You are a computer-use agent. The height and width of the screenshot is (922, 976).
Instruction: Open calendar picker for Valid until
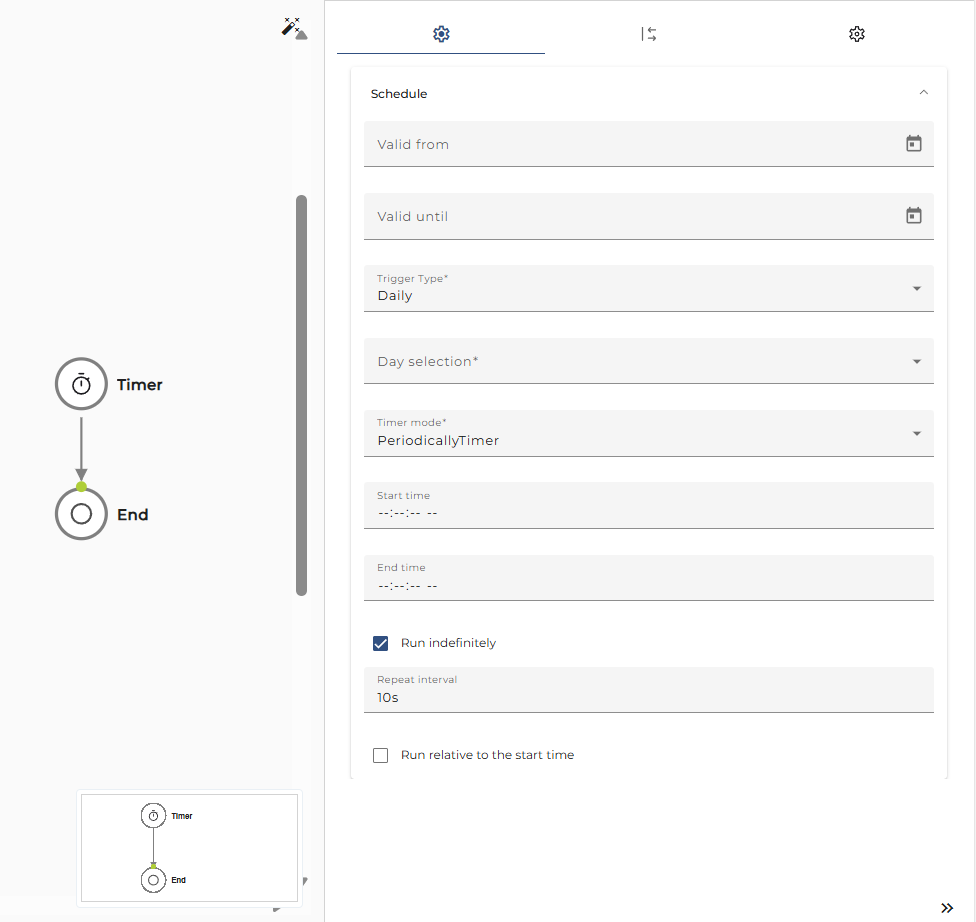tap(913, 216)
